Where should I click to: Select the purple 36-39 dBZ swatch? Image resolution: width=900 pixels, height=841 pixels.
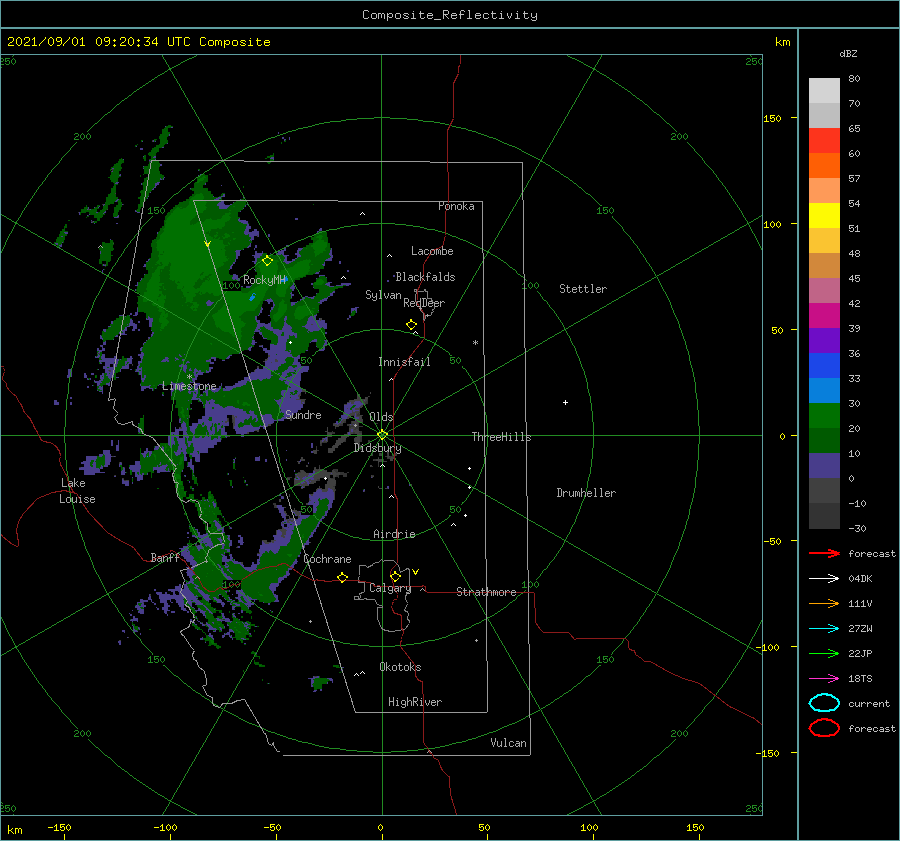tap(824, 340)
